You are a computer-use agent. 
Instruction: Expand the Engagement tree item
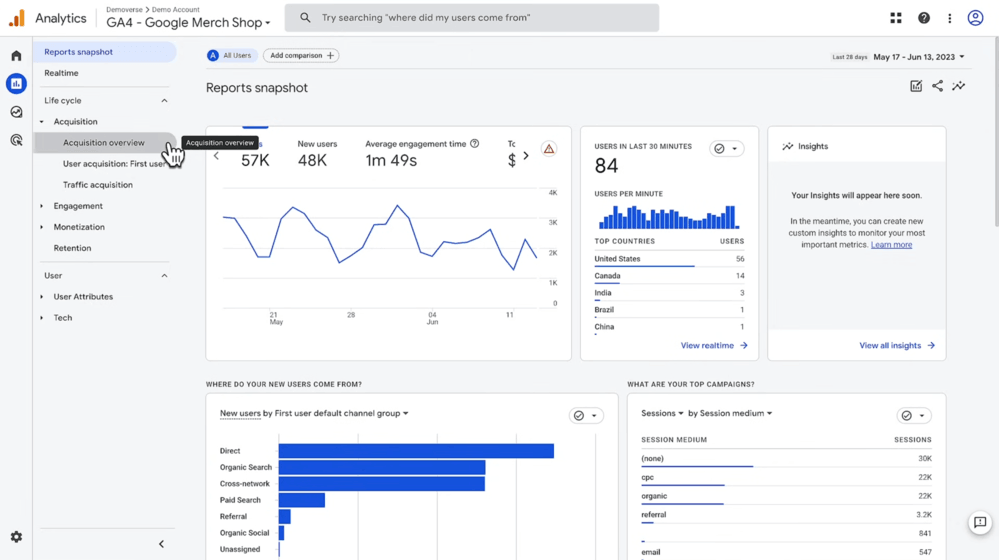pyautogui.click(x=42, y=206)
